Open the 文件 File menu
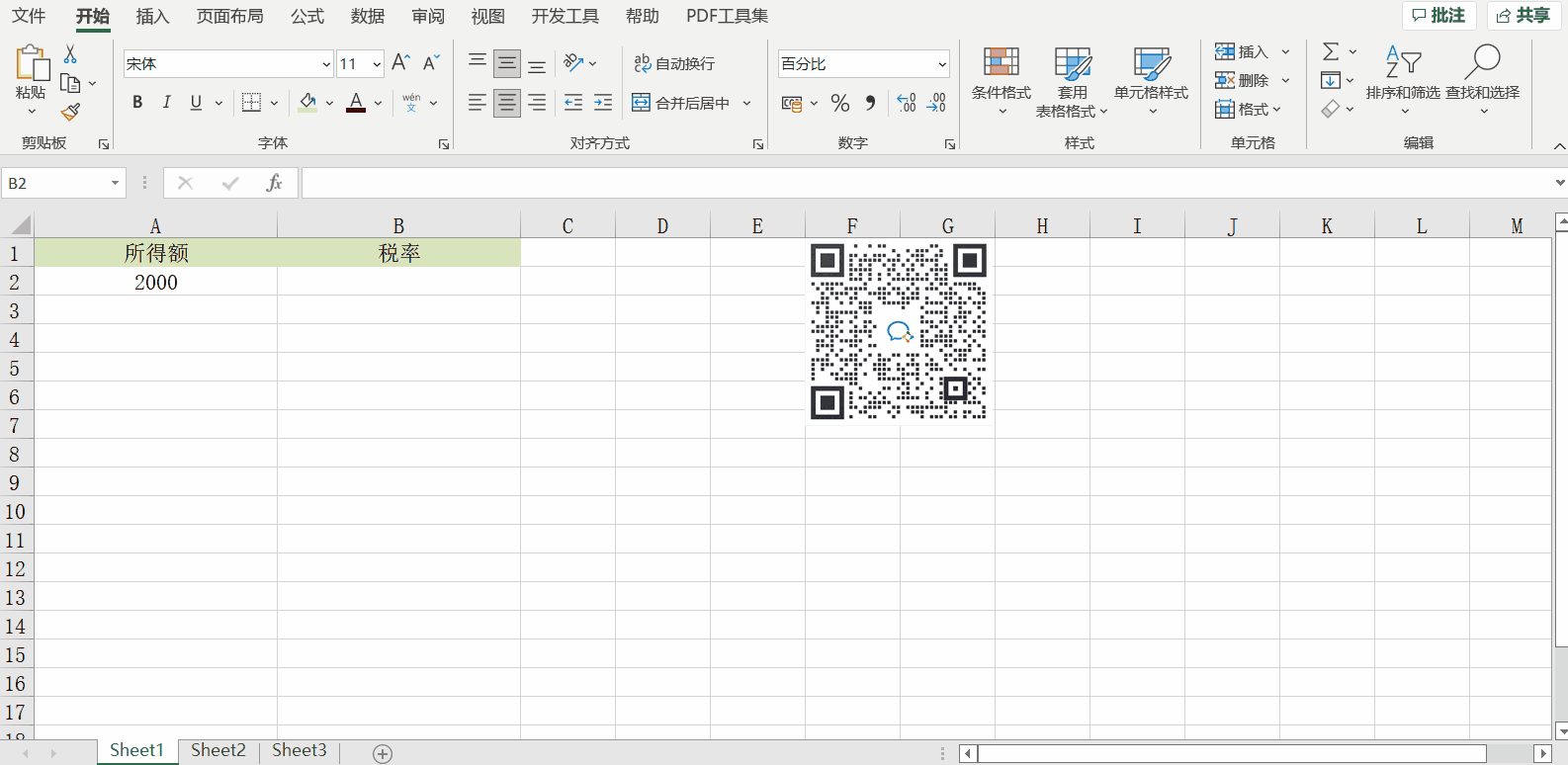This screenshot has height=765, width=1568. (x=29, y=16)
